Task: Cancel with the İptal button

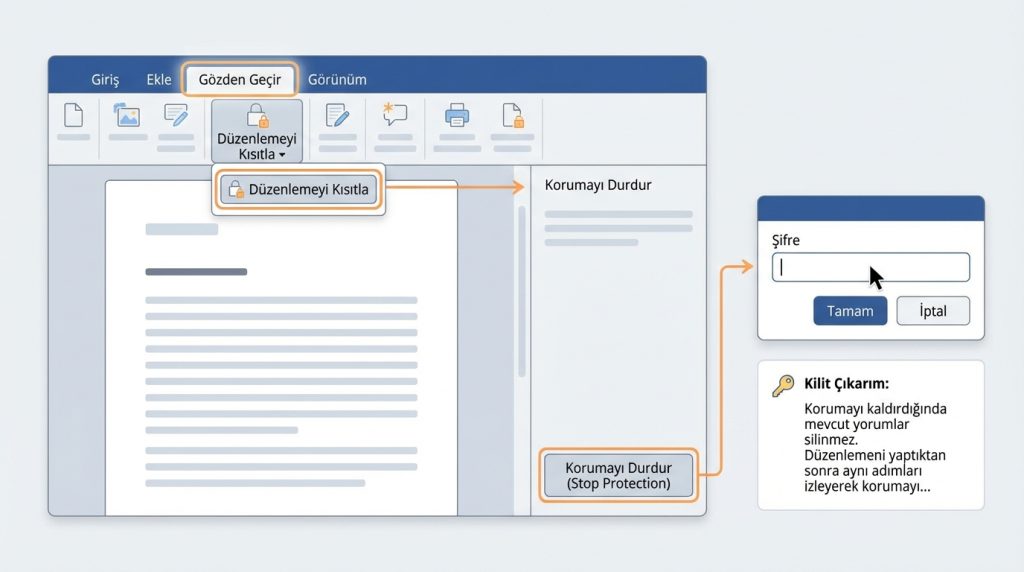Action: pyautogui.click(x=933, y=311)
